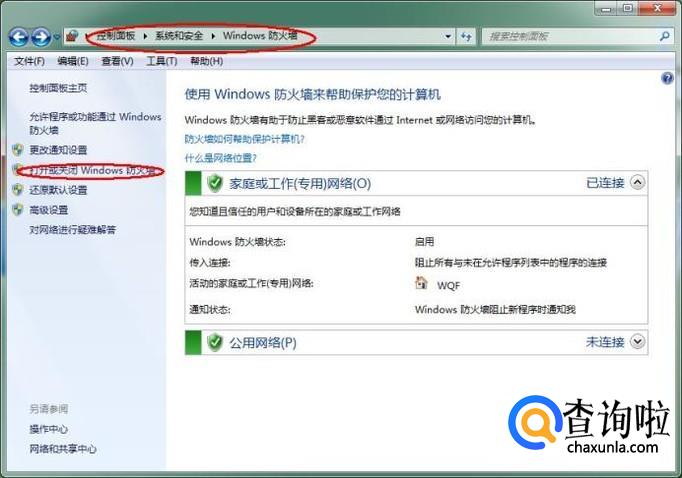Collapse the 家庭或工作 network section chevron
Viewport: 682px width, 478px height.
pos(638,182)
